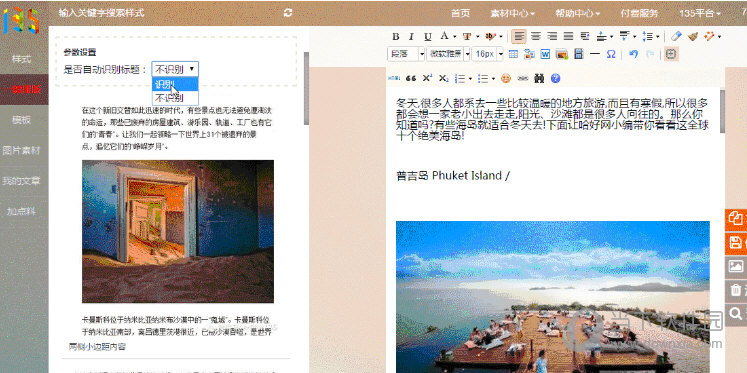Screen dimensions: 747x373
Task: Open find and replace binoculars
Action: point(539,79)
